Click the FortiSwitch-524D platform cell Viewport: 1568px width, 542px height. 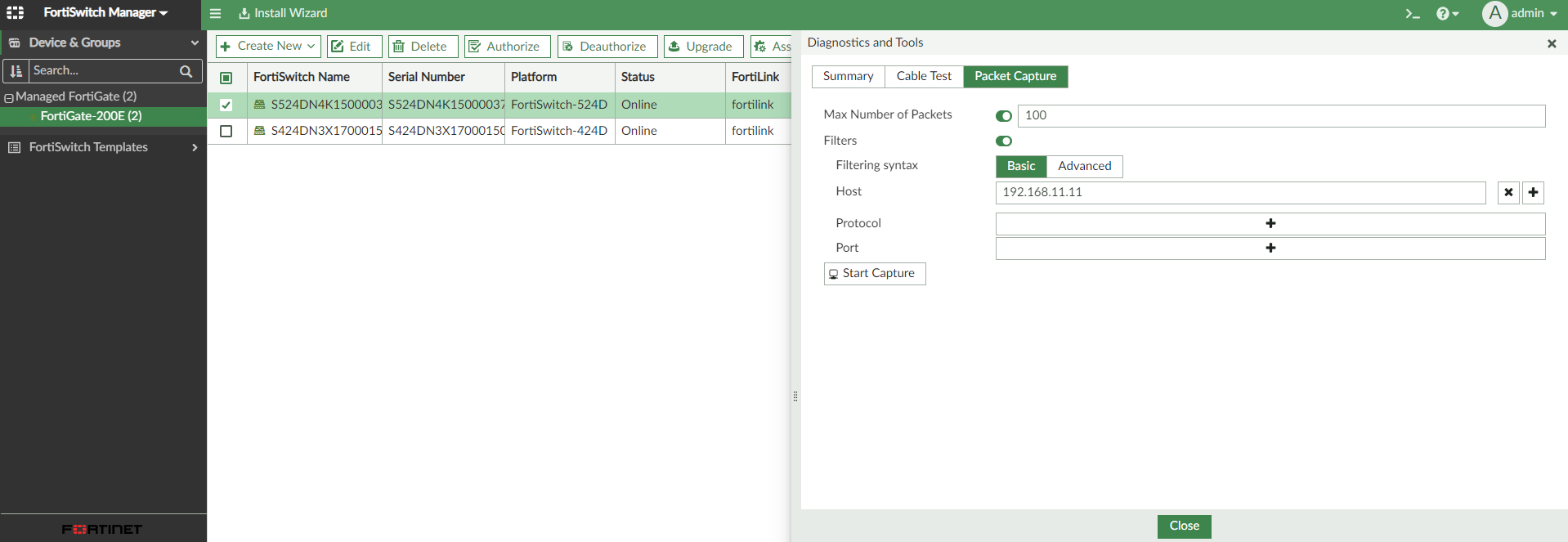coord(559,105)
